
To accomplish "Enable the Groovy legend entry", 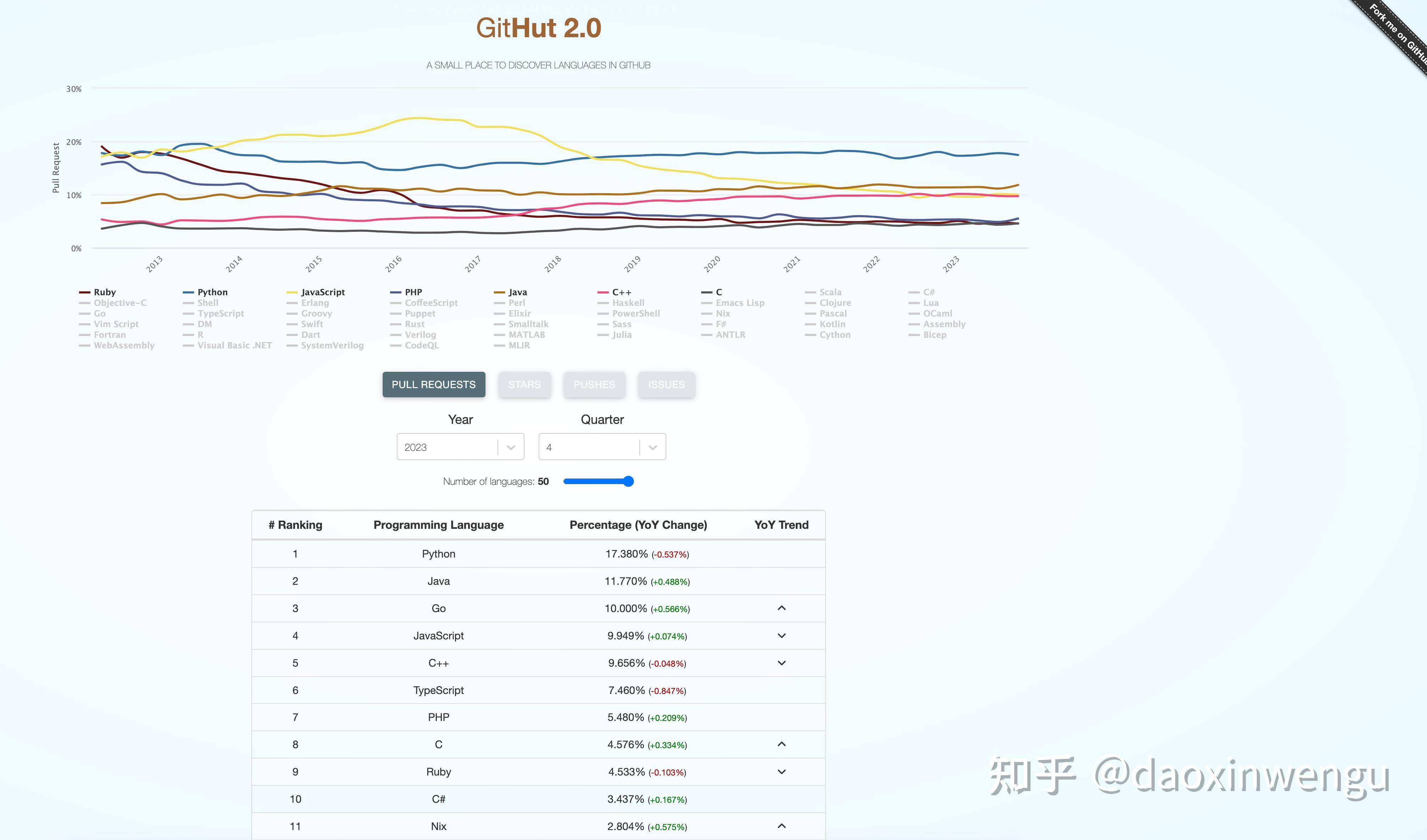I will 309,314.
